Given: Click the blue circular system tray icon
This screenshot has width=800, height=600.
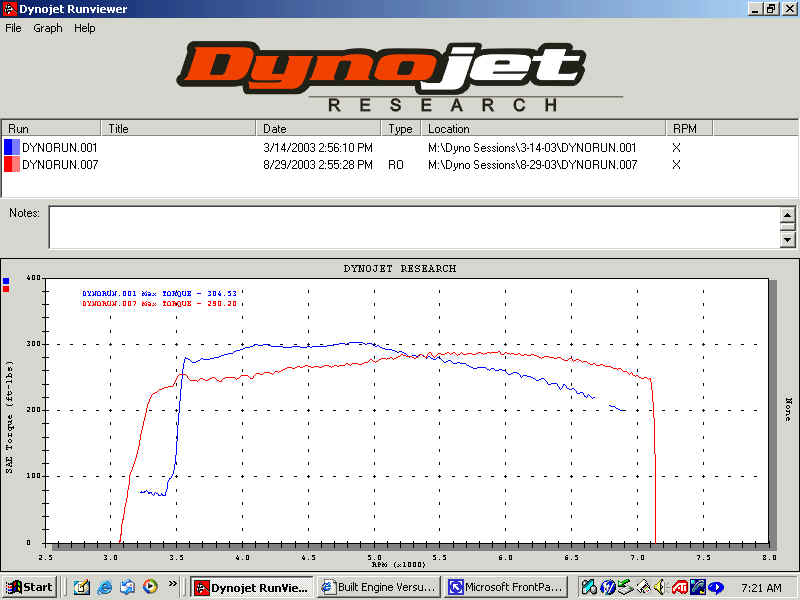Looking at the screenshot, I should (x=607, y=588).
